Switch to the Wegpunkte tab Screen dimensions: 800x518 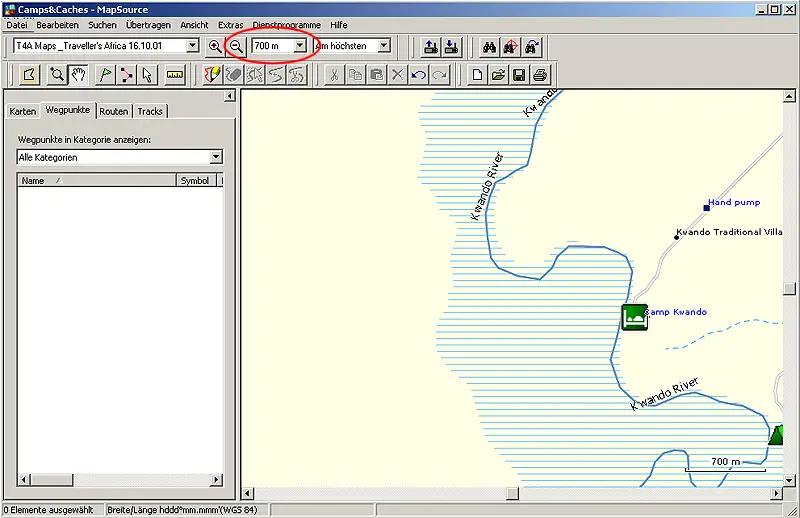(67, 110)
